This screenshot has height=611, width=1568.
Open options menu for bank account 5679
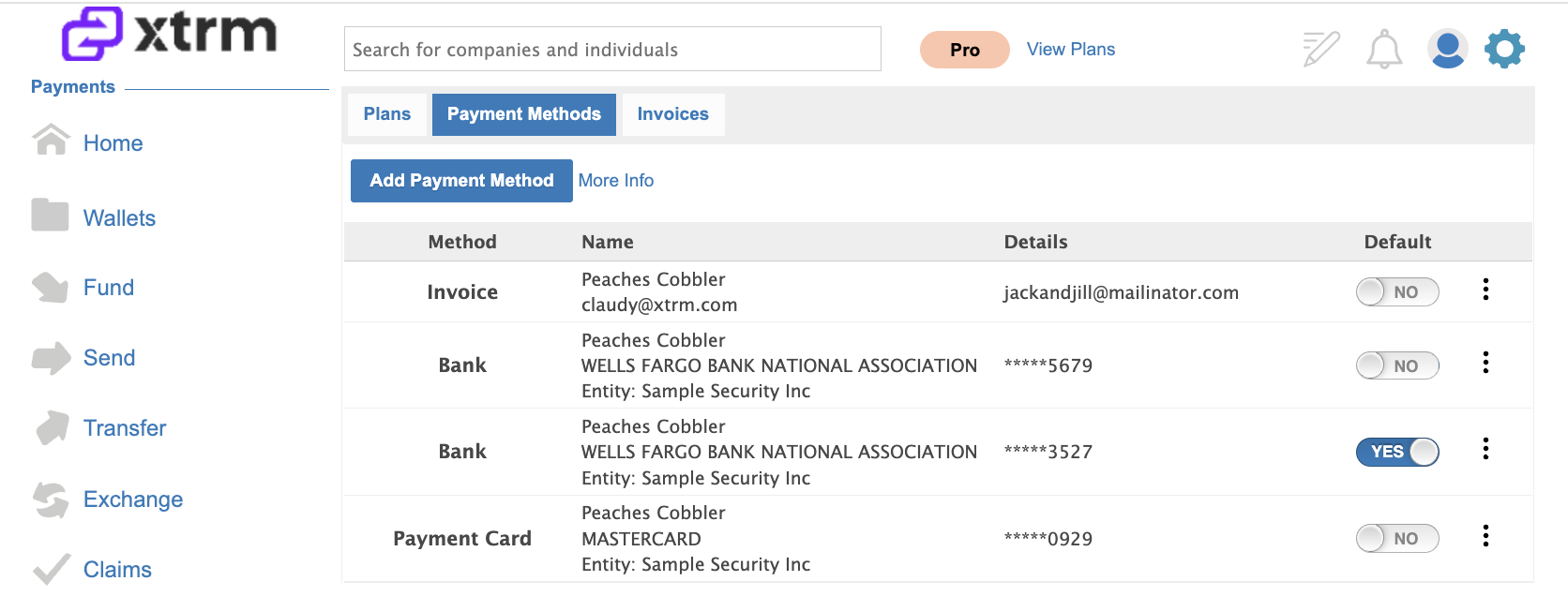(x=1485, y=363)
